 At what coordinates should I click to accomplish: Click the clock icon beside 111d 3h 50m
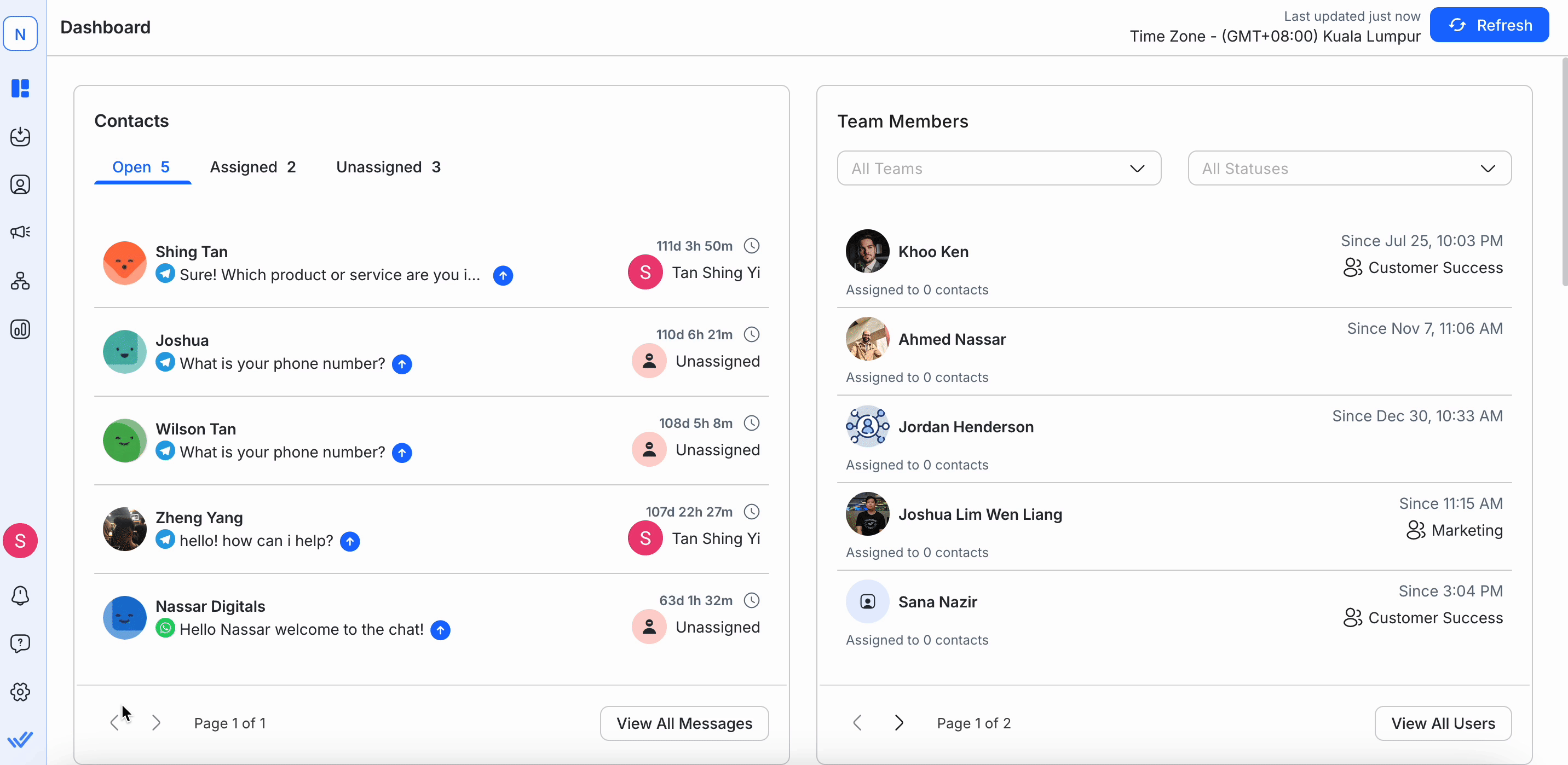[x=752, y=246]
